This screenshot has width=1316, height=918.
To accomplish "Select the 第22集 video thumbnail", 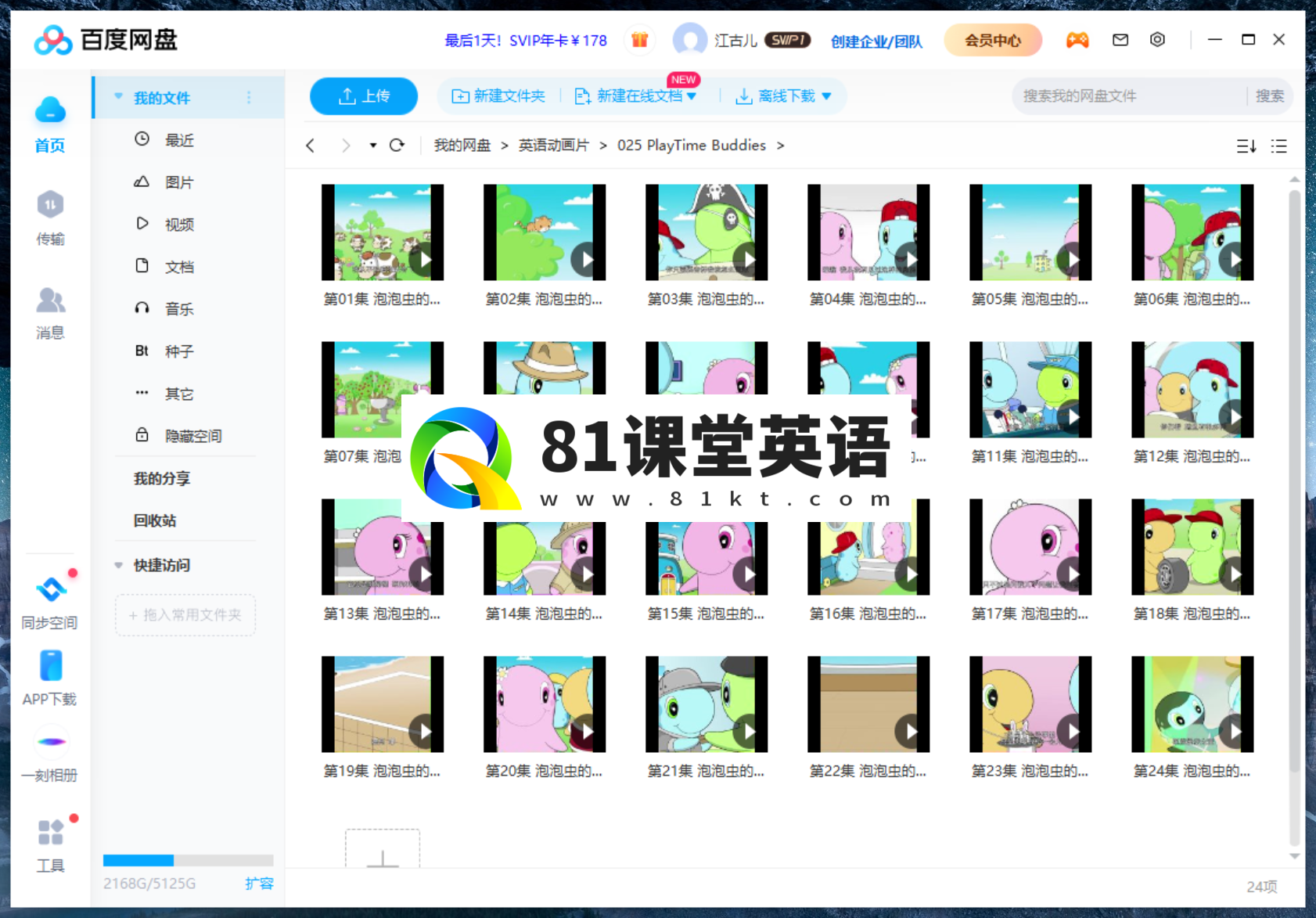I will [x=868, y=704].
